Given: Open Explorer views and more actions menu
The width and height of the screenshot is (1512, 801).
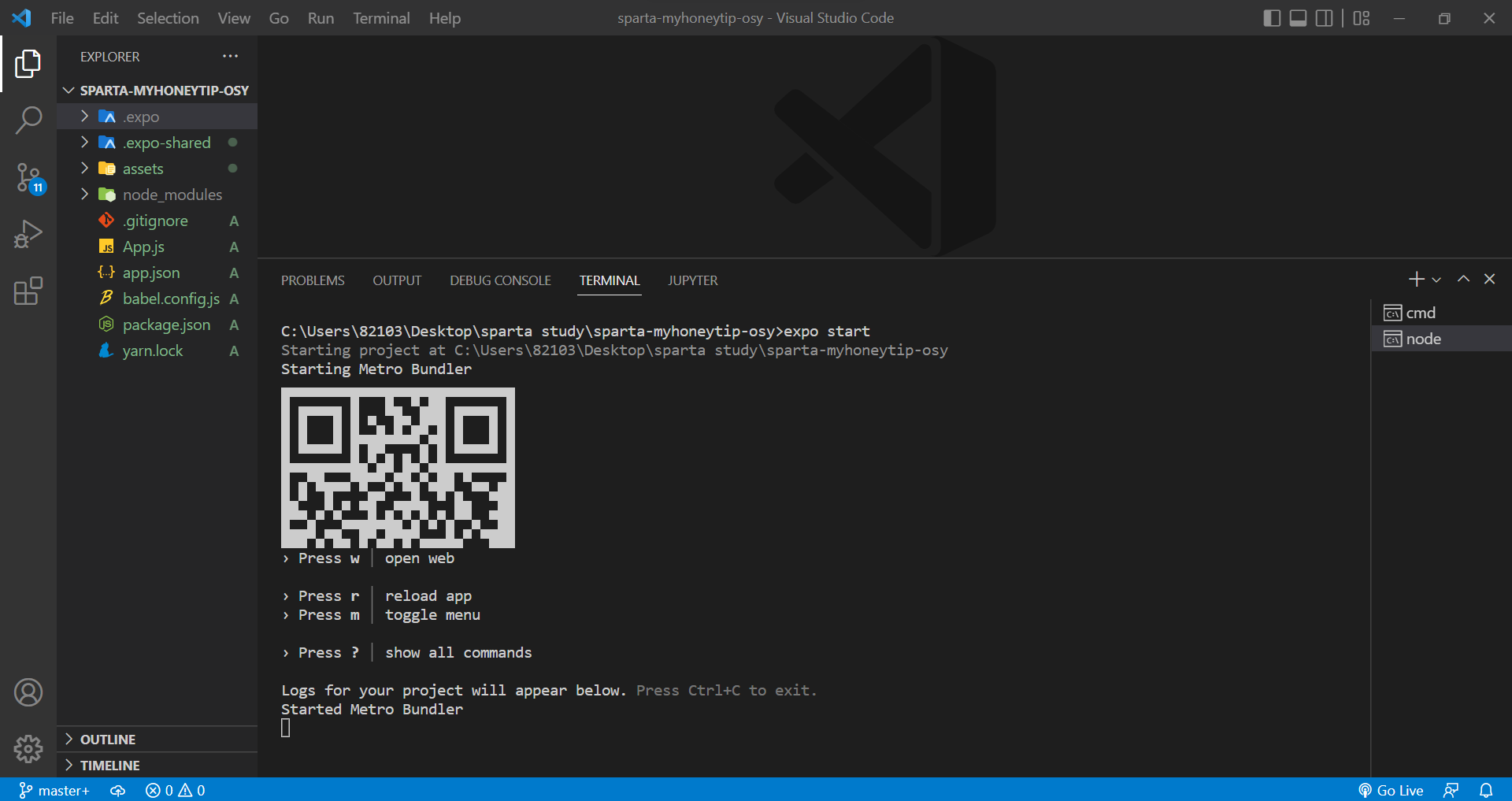Looking at the screenshot, I should pyautogui.click(x=230, y=56).
